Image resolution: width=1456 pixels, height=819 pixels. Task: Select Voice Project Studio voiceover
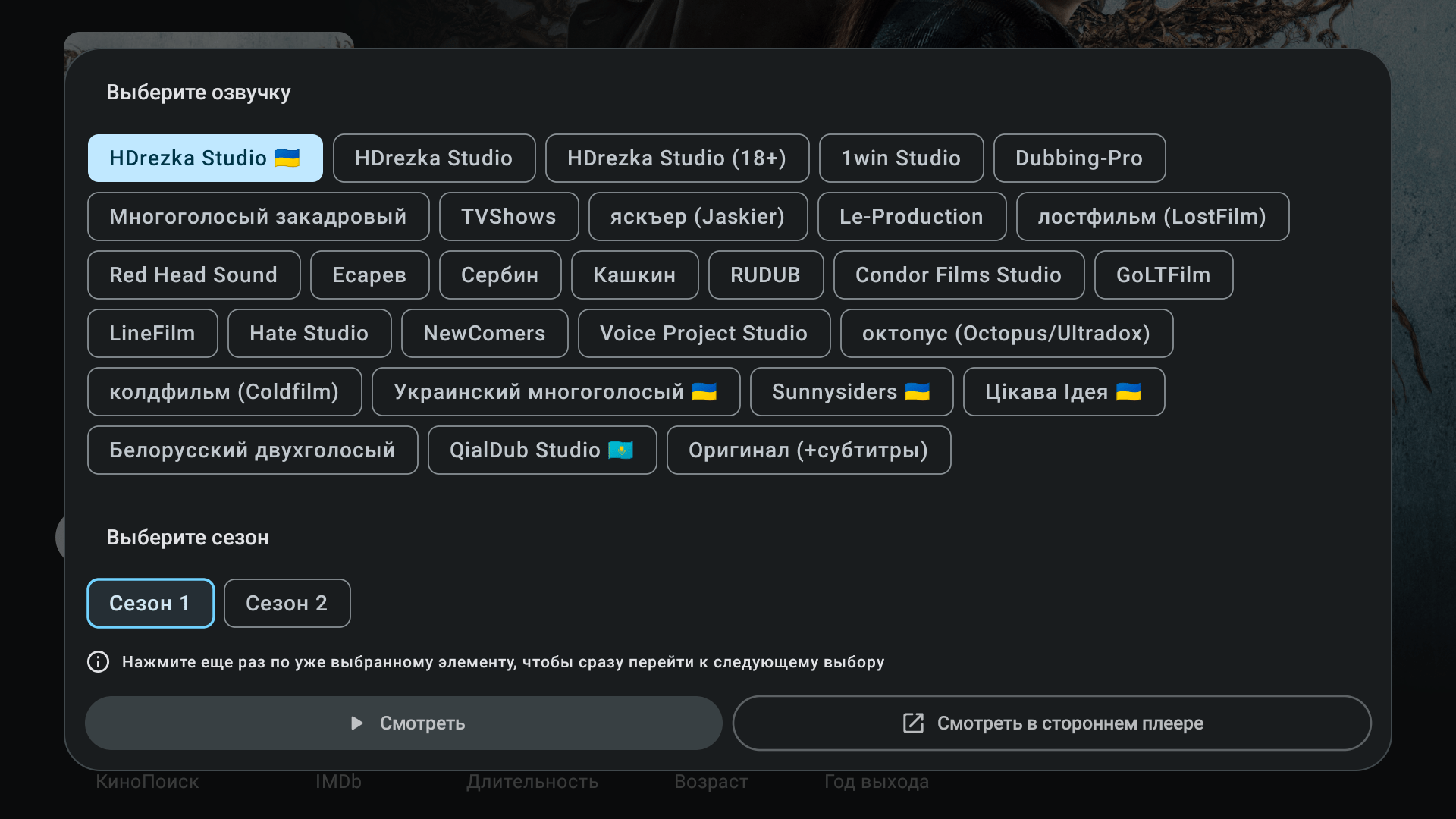coord(704,333)
